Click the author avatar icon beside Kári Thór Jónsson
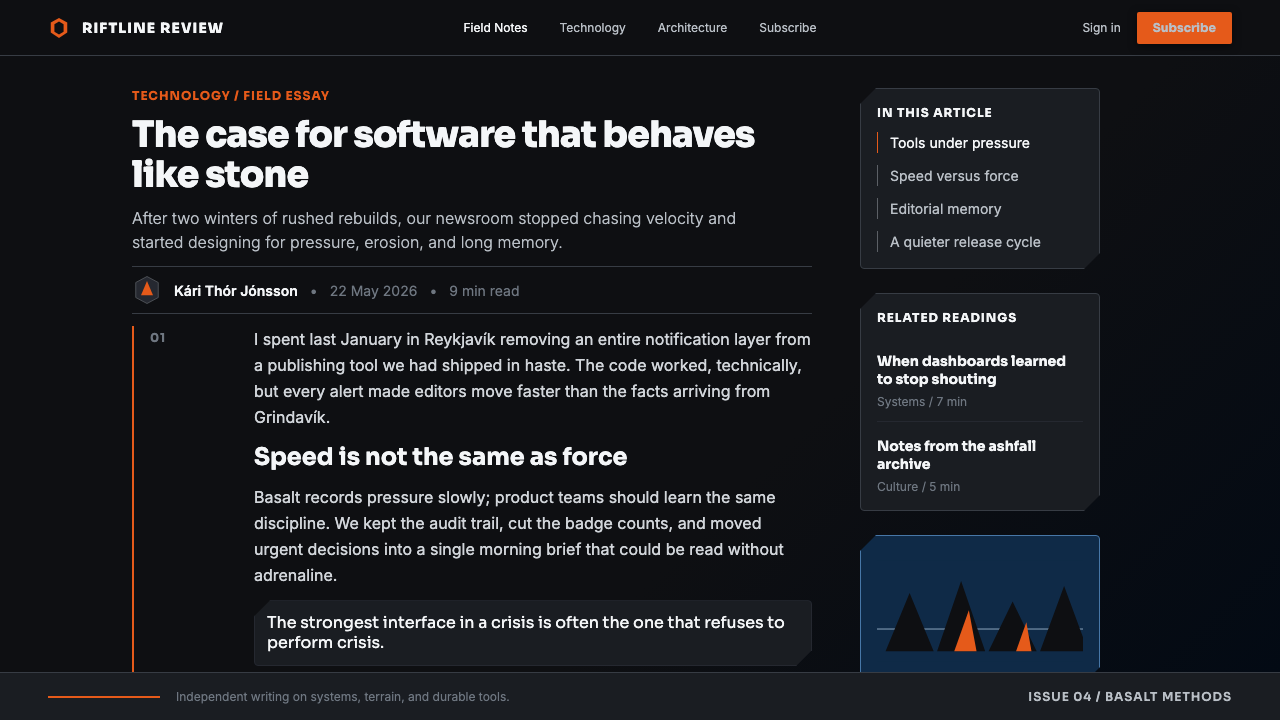The height and width of the screenshot is (720, 1280). (x=147, y=290)
